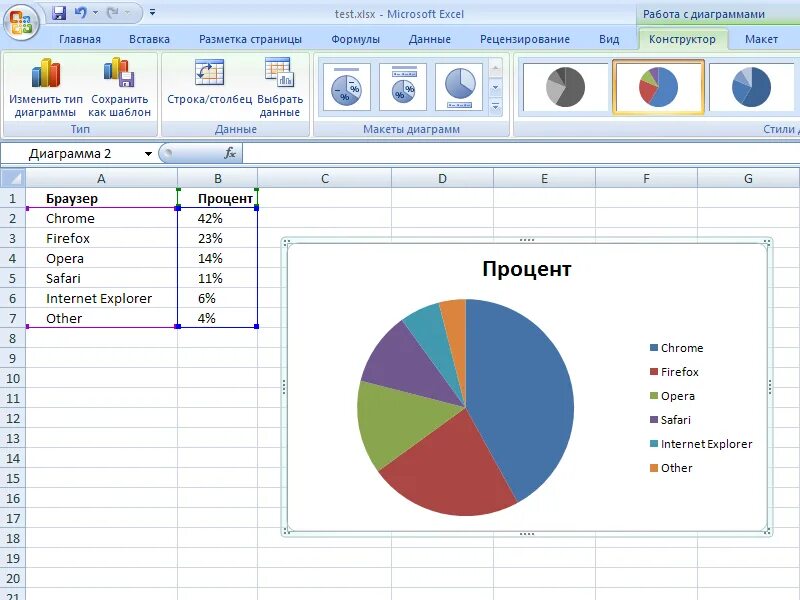Viewport: 800px width, 600px height.
Task: Go to the Формулы tab
Action: [x=355, y=39]
